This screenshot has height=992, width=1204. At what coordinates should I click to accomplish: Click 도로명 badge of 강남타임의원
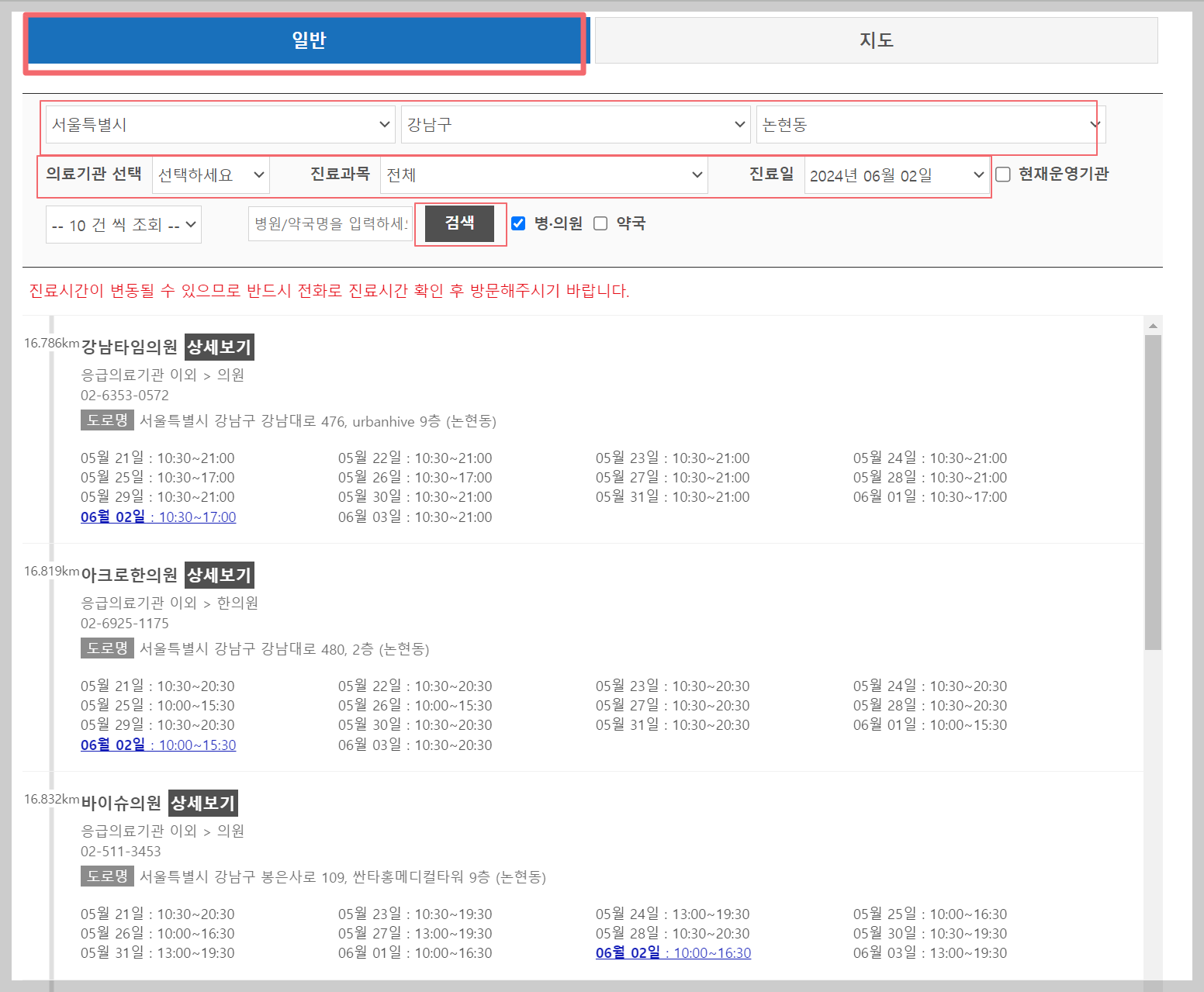107,420
